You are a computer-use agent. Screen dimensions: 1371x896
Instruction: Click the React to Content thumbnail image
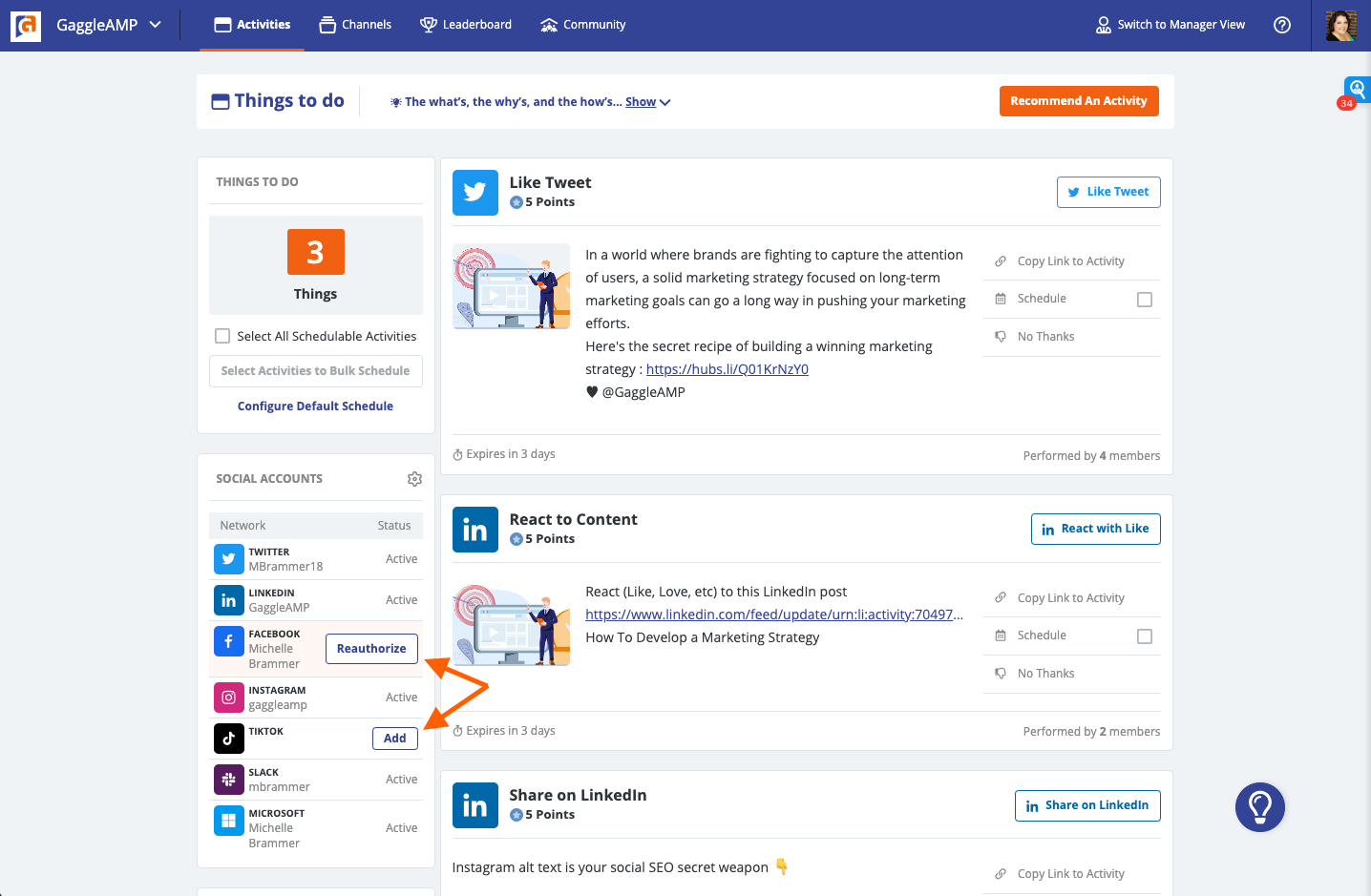512,624
